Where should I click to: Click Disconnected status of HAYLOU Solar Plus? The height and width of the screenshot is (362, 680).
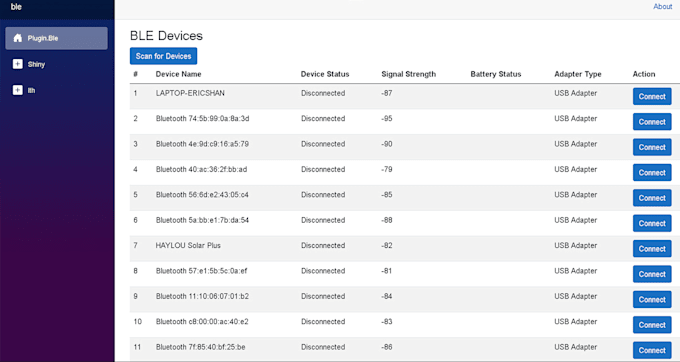coord(323,245)
